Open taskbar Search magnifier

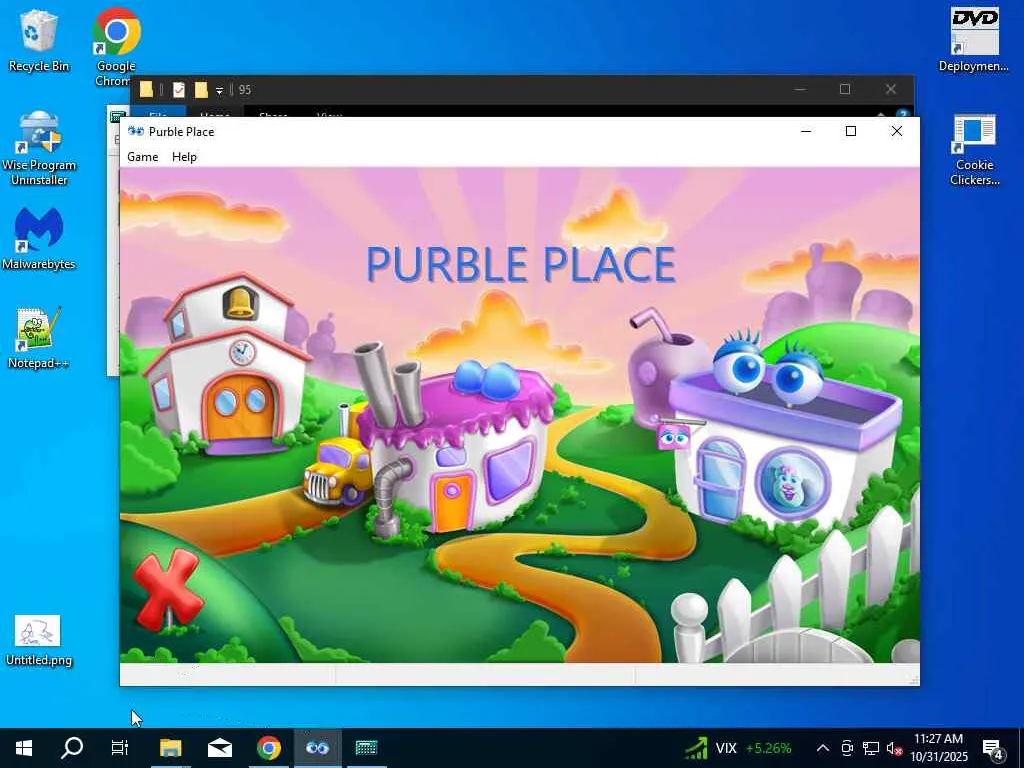coord(72,748)
